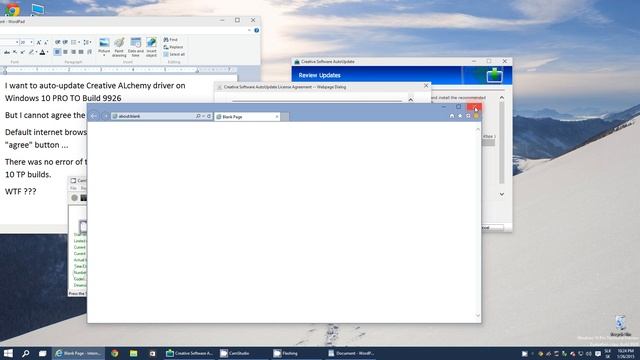The width and height of the screenshot is (640, 360).
Task: Go back in Internet Explorer
Action: point(93,116)
